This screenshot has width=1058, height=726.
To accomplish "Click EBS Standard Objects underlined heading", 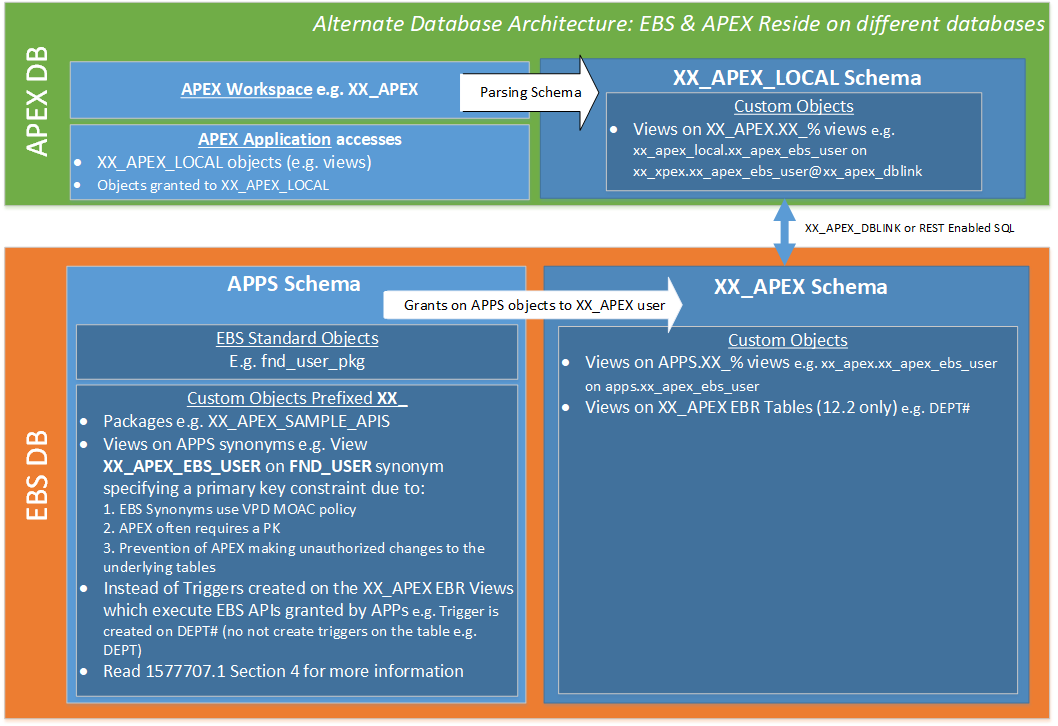I will (x=297, y=338).
